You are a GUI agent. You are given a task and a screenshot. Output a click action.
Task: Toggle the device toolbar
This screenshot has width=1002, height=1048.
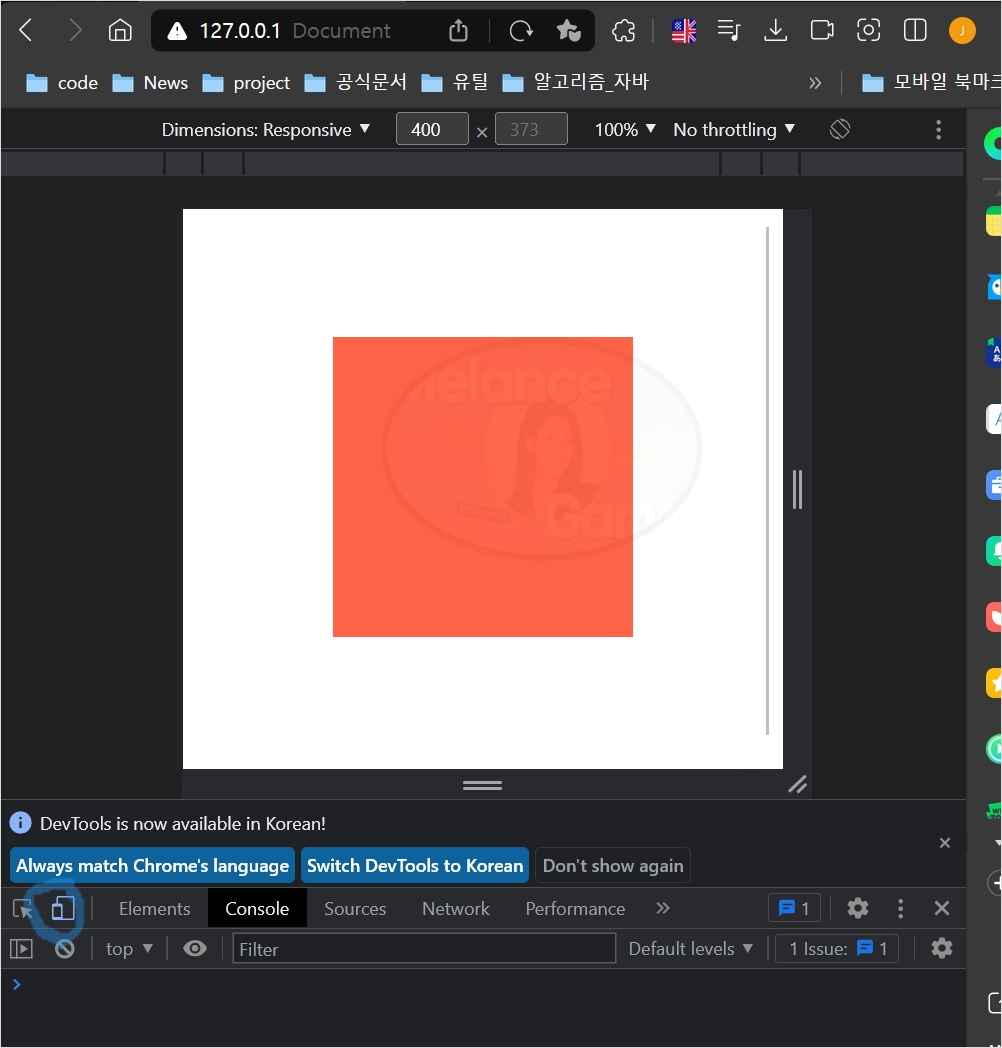pyautogui.click(x=63, y=909)
